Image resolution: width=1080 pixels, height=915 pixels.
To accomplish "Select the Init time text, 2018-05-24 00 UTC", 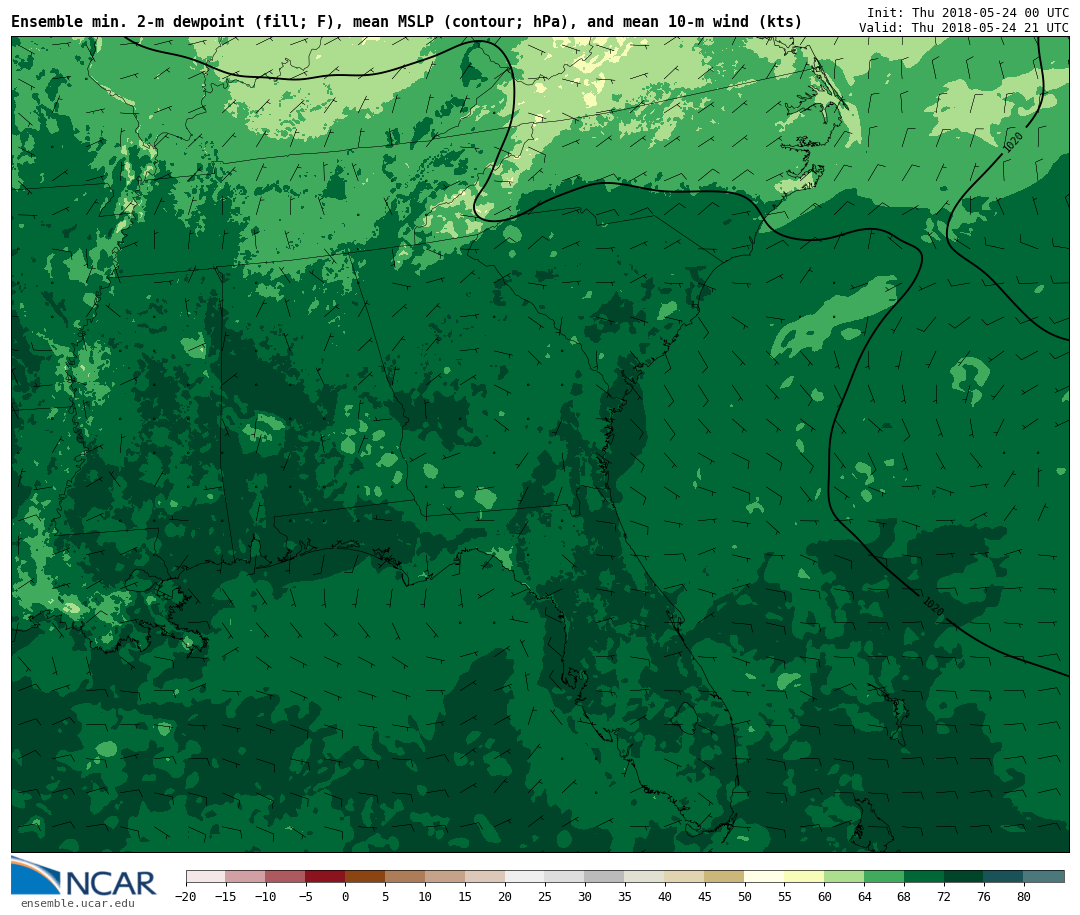I will point(967,13).
